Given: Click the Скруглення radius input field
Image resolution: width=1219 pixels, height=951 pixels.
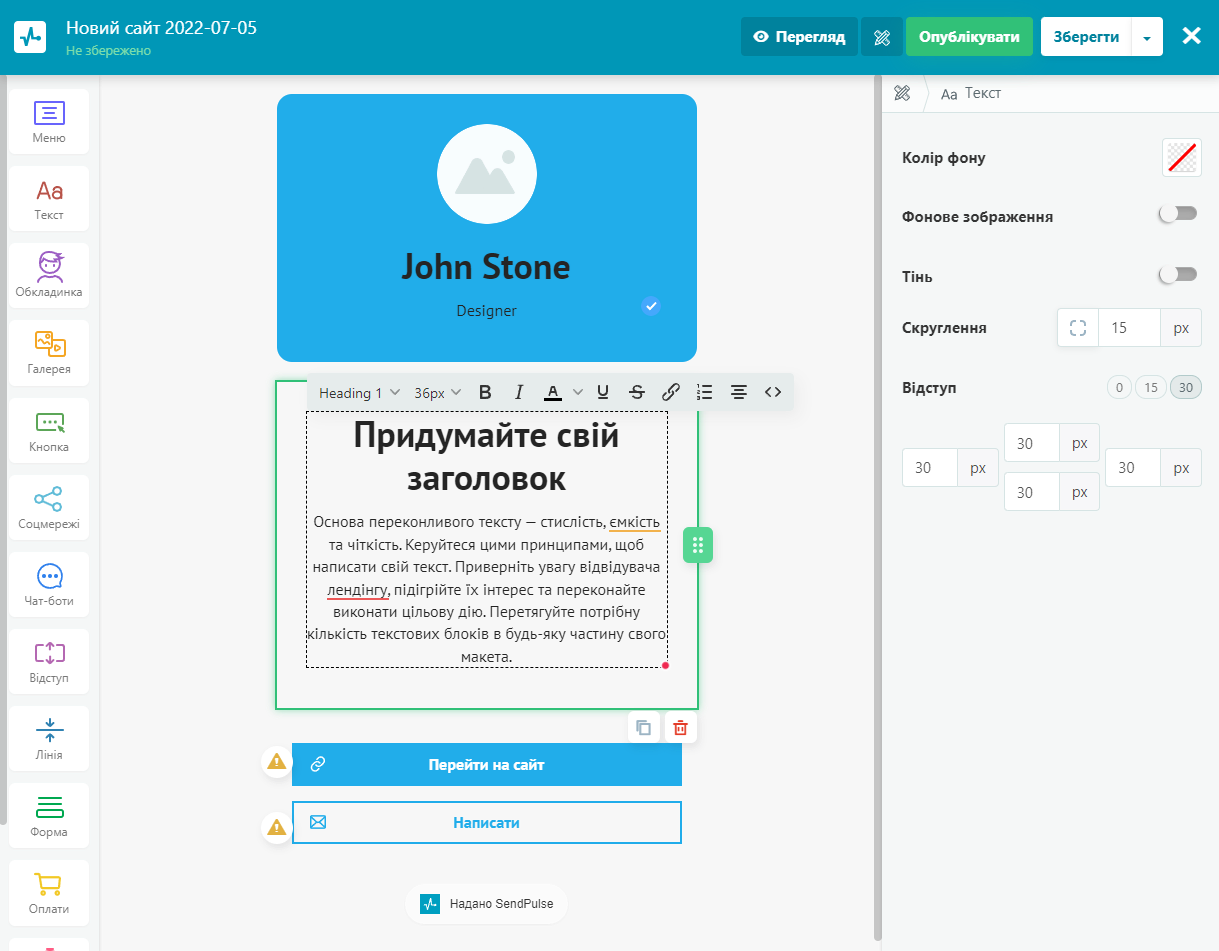Looking at the screenshot, I should (x=1129, y=328).
